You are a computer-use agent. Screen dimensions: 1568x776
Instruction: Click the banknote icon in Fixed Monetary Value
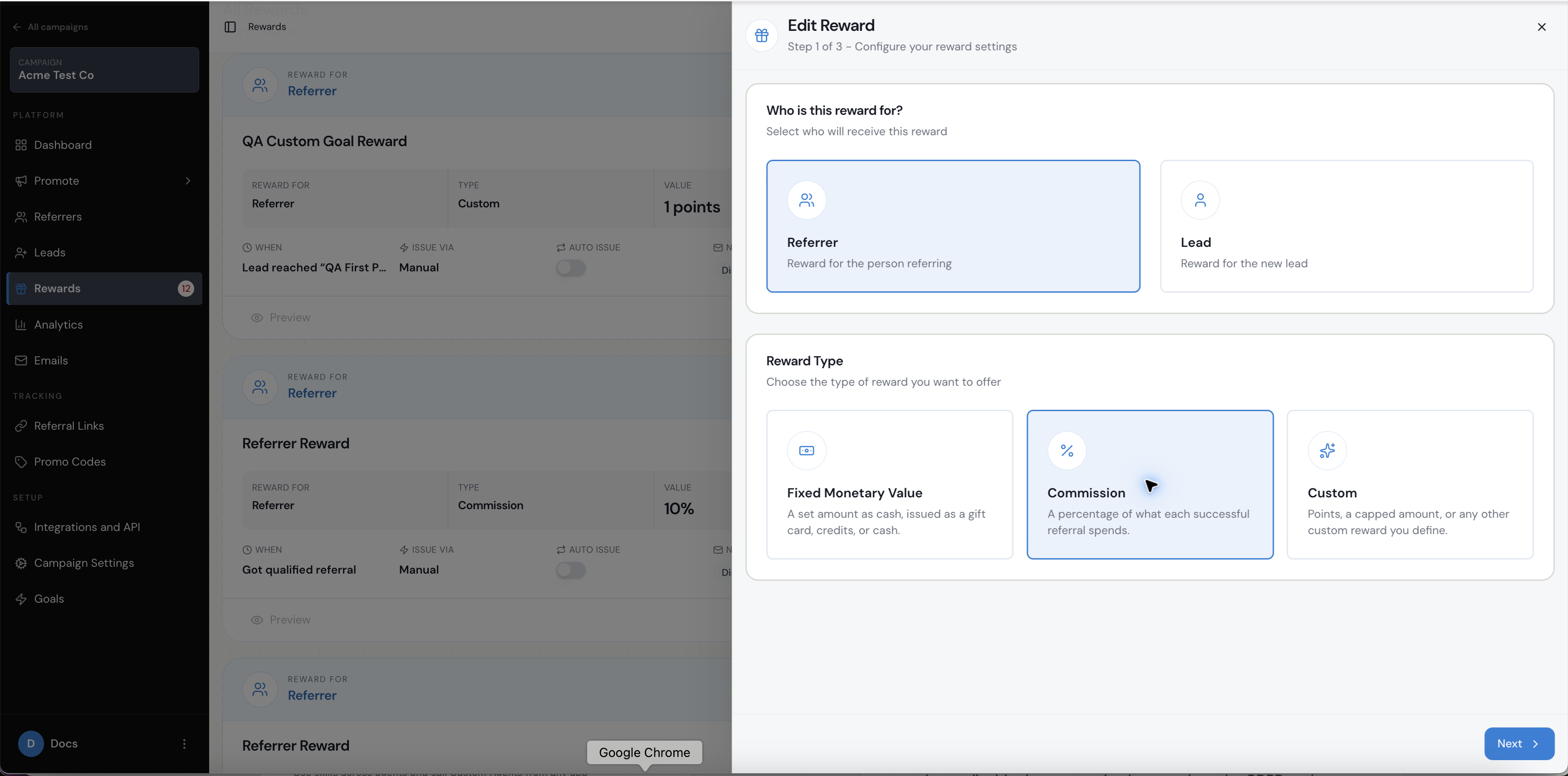[x=807, y=450]
